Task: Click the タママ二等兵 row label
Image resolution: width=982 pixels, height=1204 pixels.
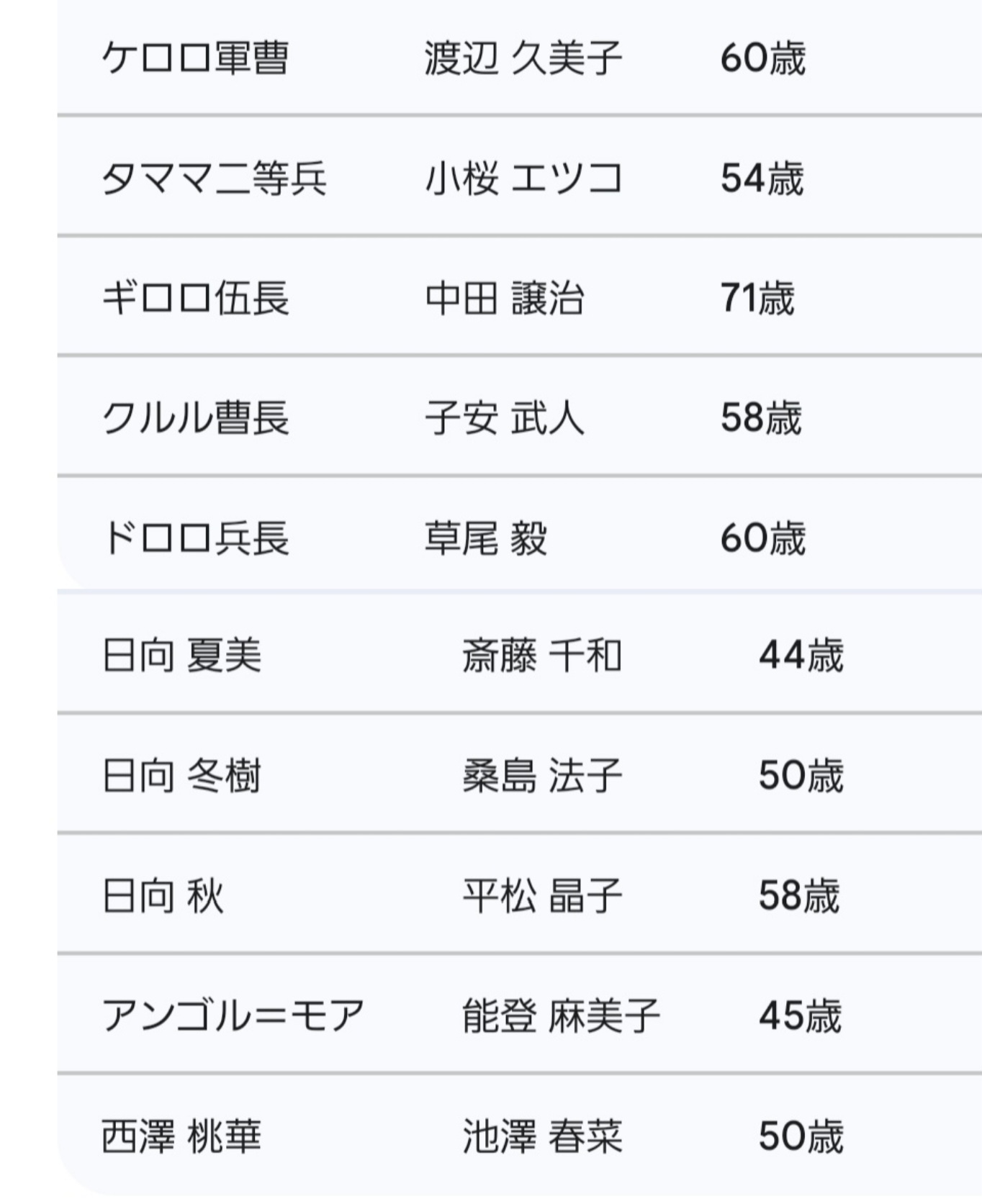Action: [x=214, y=178]
